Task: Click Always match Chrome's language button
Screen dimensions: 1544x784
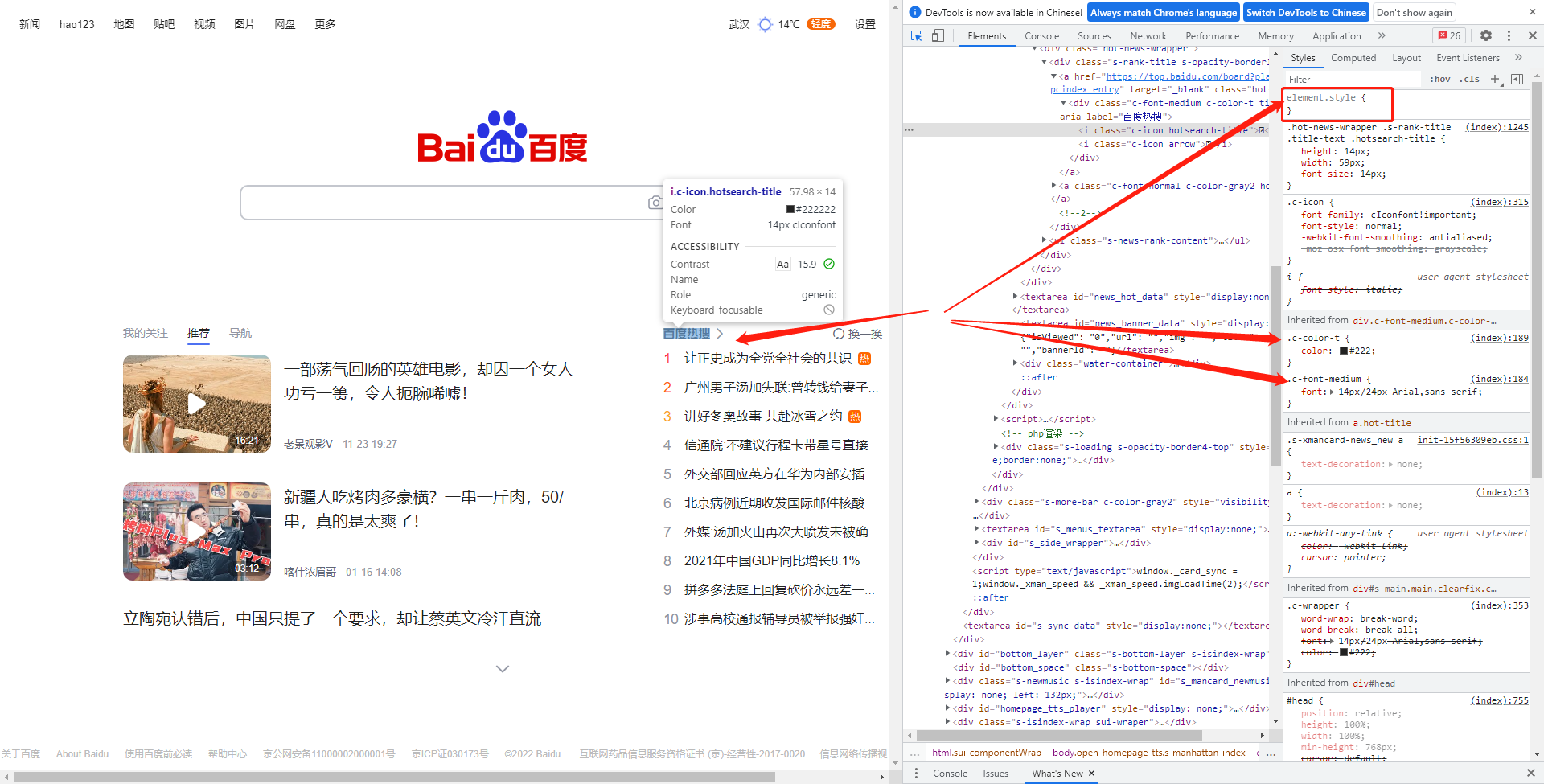Action: 1164,13
